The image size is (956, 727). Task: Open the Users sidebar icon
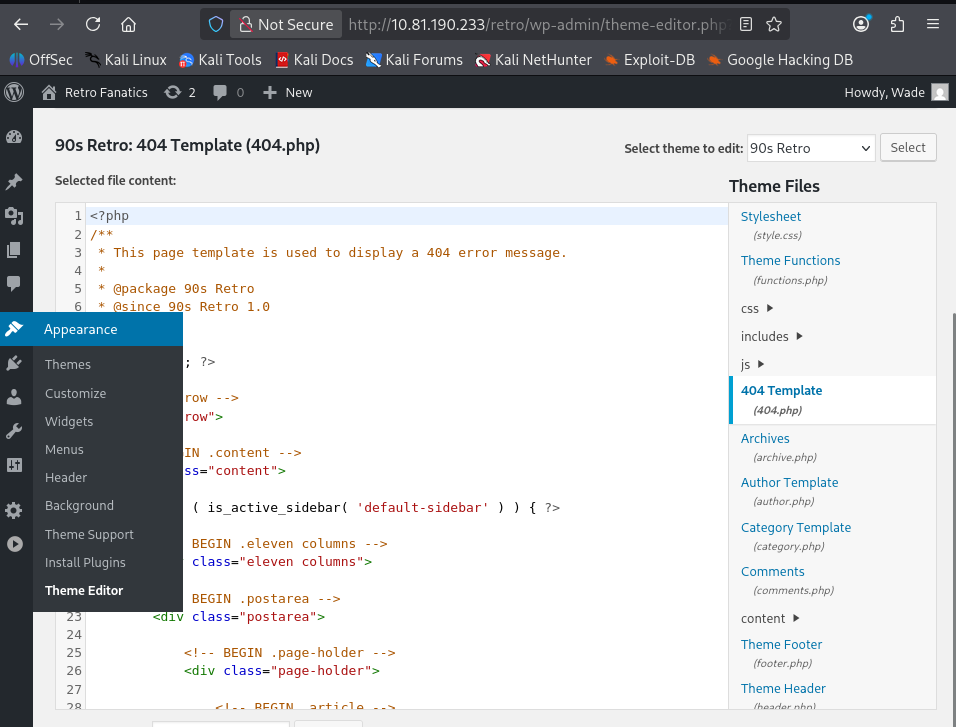tap(14, 397)
